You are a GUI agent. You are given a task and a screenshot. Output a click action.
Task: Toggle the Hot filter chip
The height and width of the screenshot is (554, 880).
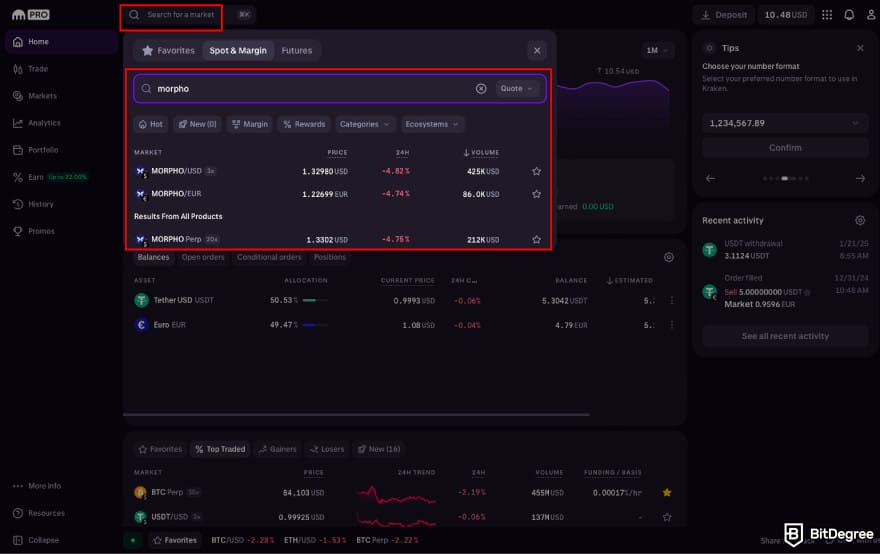[150, 124]
